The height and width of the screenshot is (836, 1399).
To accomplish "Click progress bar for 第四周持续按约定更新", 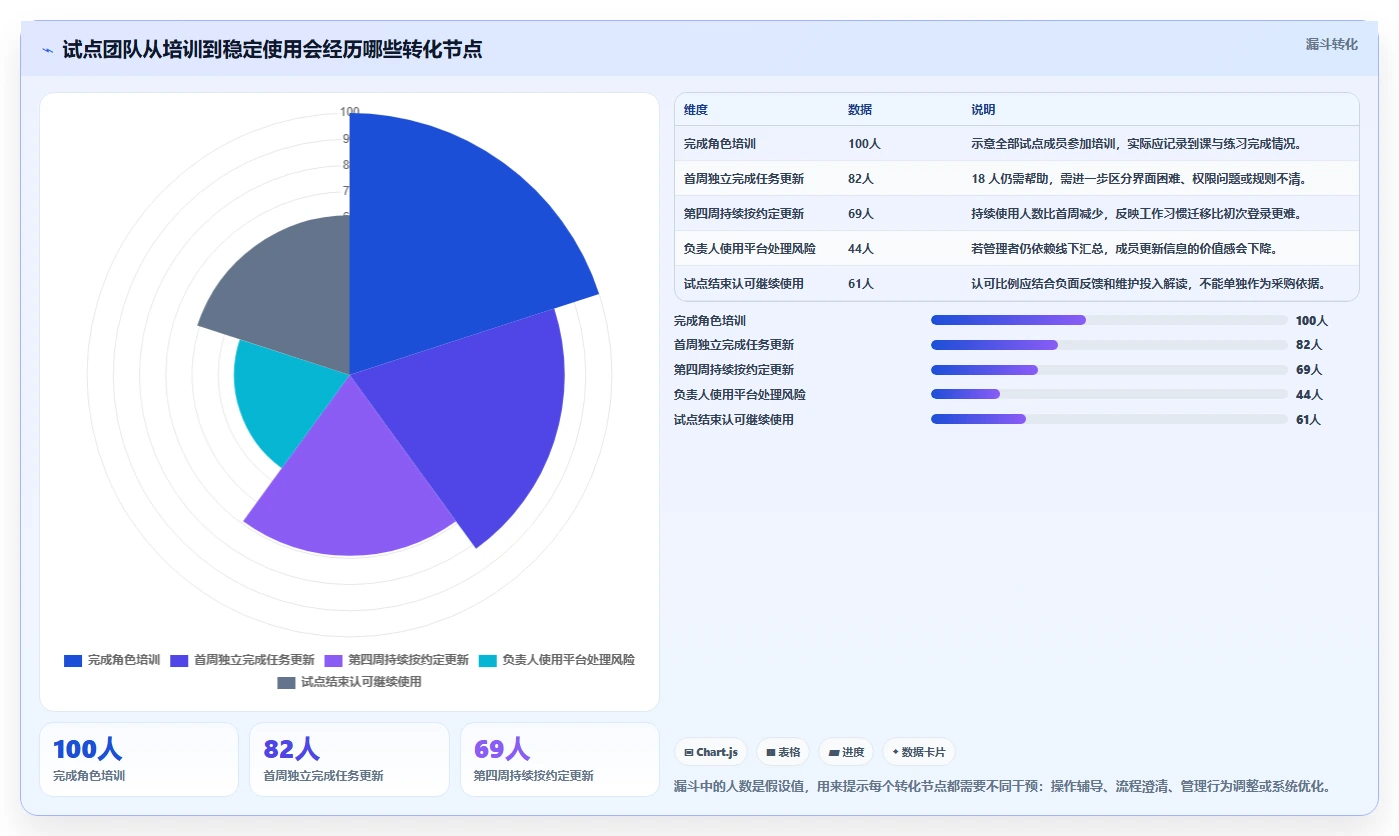I will (1109, 370).
